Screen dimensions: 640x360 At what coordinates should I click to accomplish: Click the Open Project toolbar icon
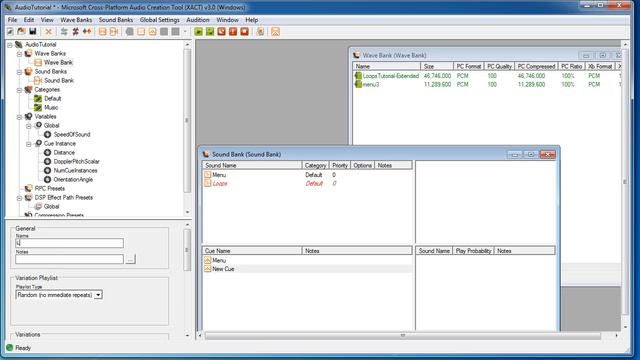(x=21, y=31)
